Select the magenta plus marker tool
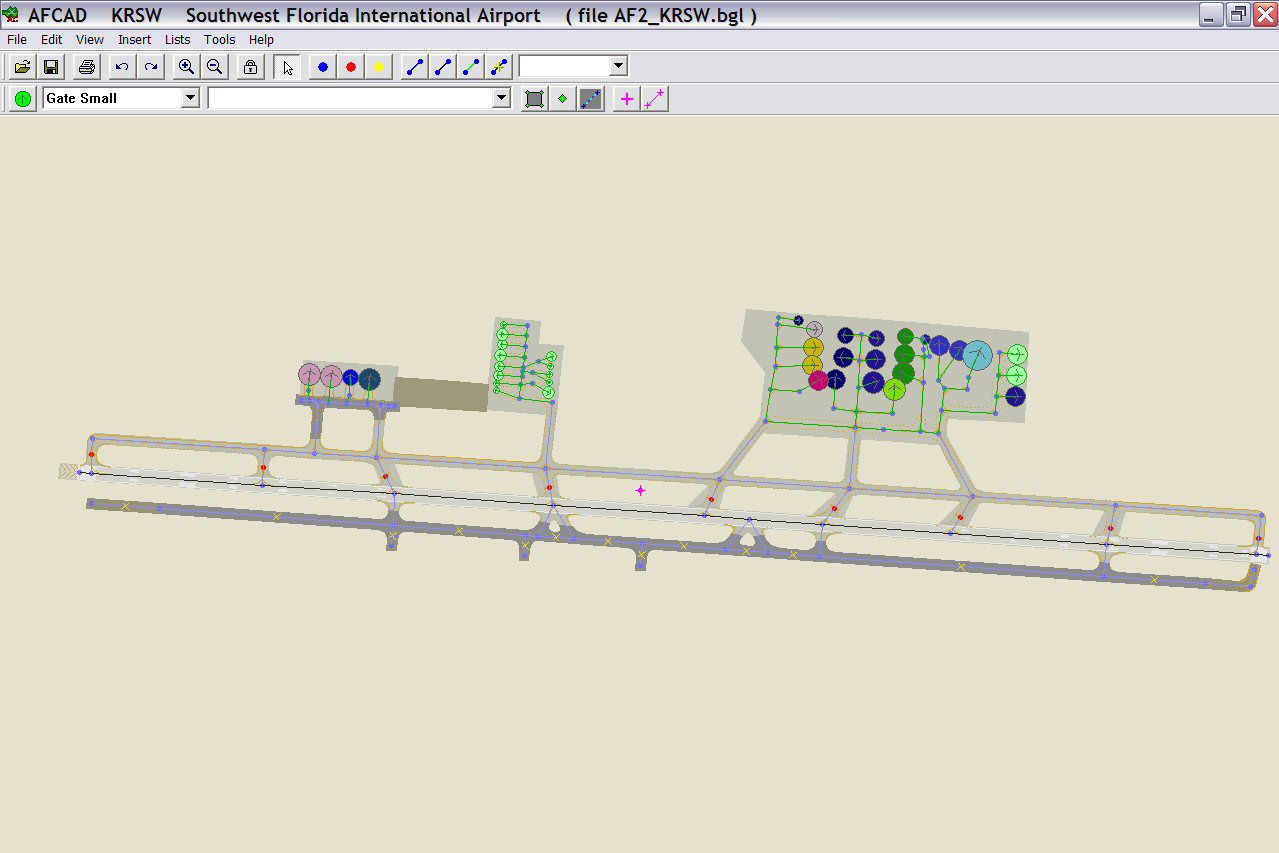Viewport: 1279px width, 853px height. click(627, 98)
